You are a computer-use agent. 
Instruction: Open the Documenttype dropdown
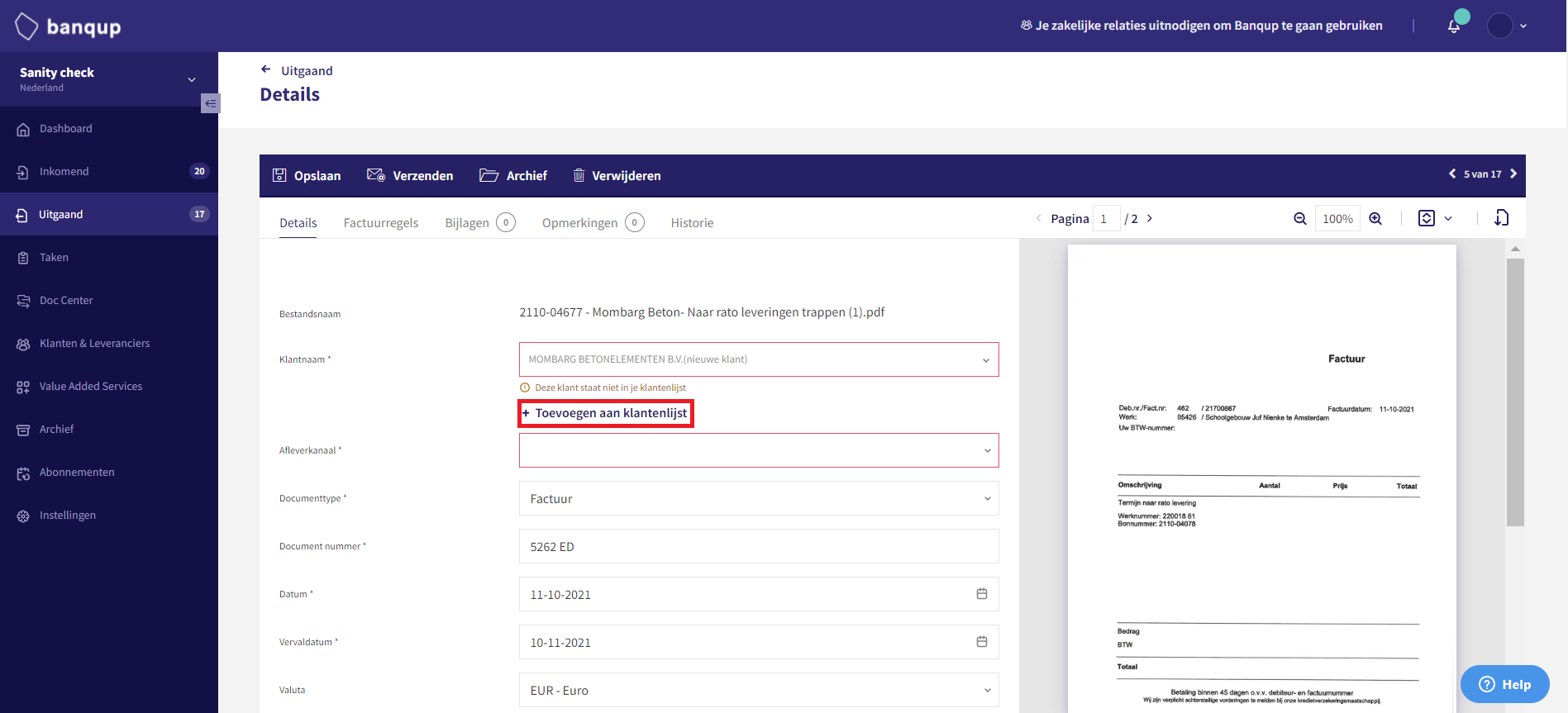pyautogui.click(x=759, y=498)
